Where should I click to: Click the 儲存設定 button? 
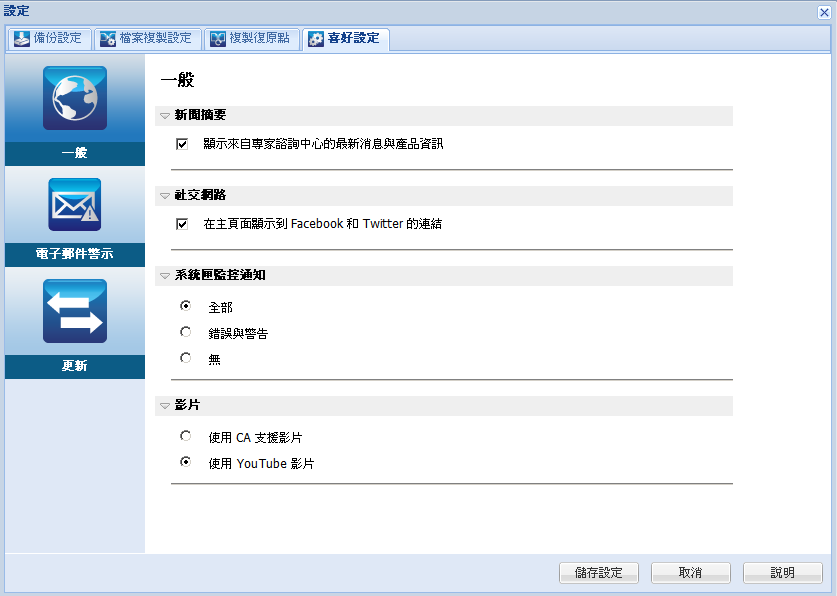point(598,572)
